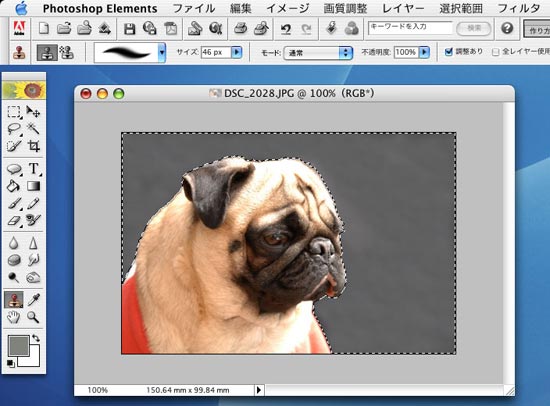Image resolution: width=550 pixels, height=406 pixels.
Task: Choose Clone Stamp mode in options bar
Action: coord(47,53)
